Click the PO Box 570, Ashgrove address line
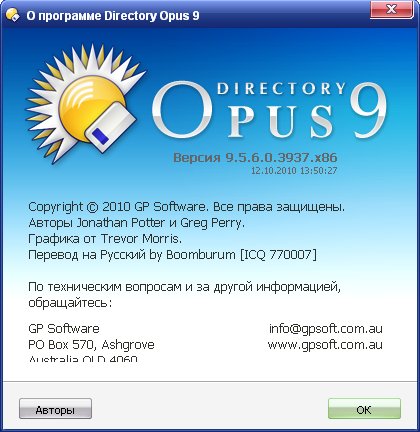 [x=91, y=345]
